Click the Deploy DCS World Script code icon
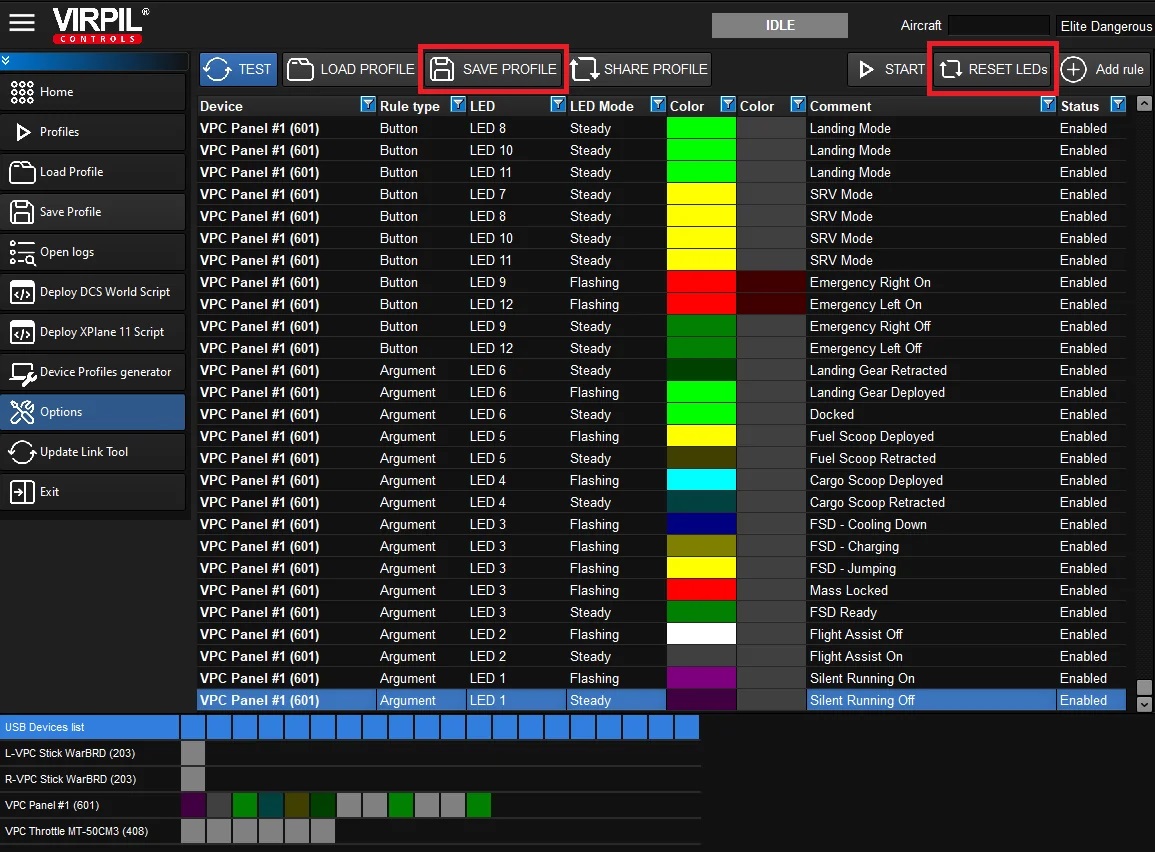This screenshot has width=1155, height=852. coord(21,292)
